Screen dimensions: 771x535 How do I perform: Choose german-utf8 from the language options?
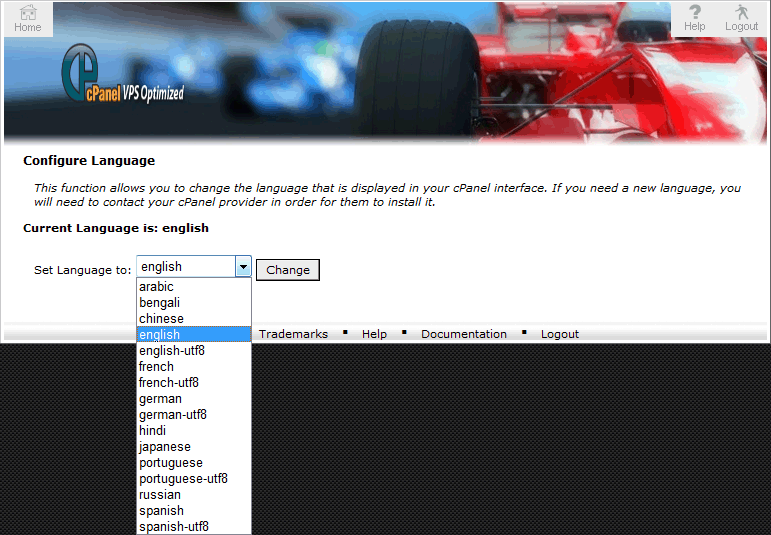coord(194,415)
